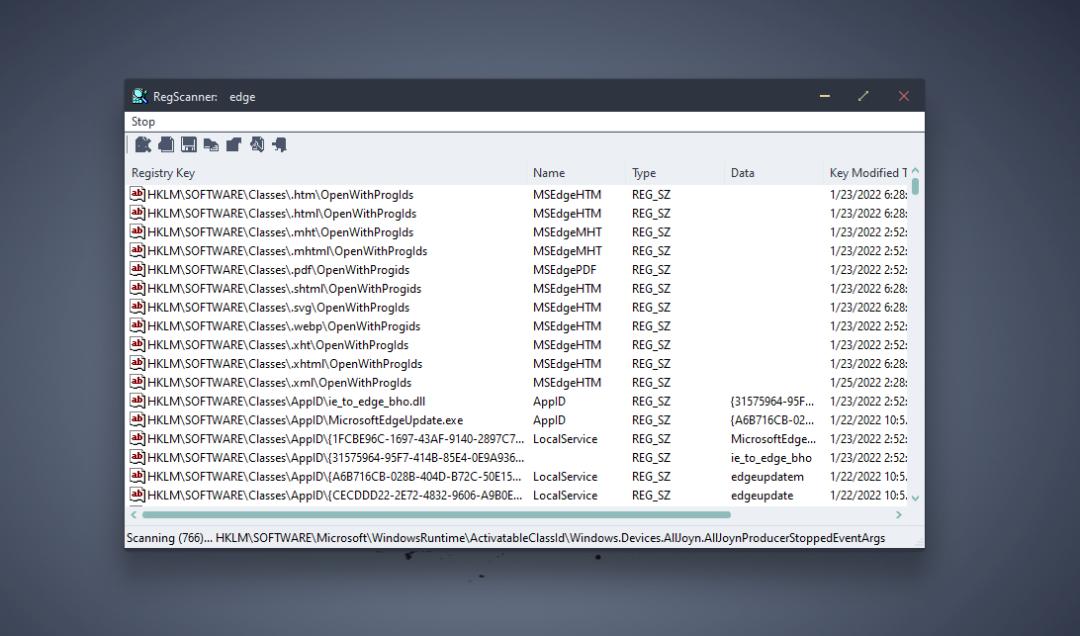Image resolution: width=1080 pixels, height=636 pixels.
Task: Click the string-value icon of the .xml\OpenWithProgIds row
Action: pos(137,382)
